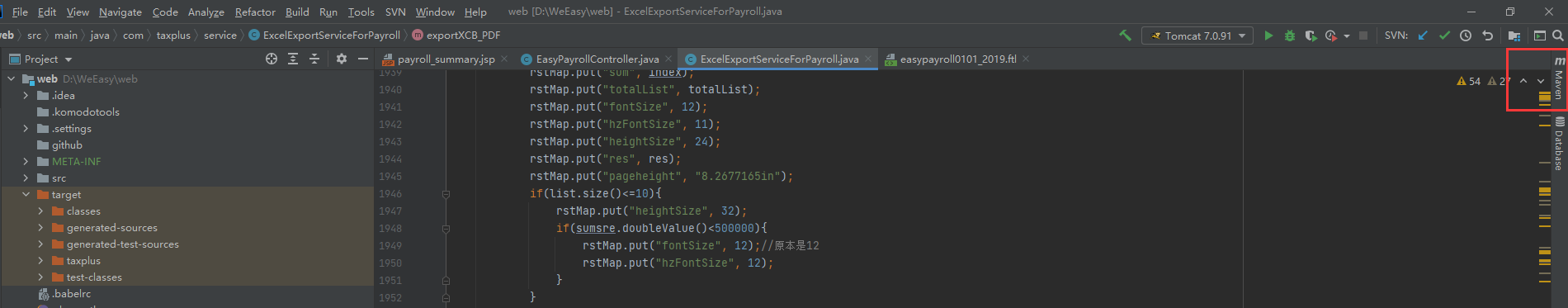This screenshot has height=308, width=1568.
Task: Click the 54 warnings indicator
Action: coord(1469,81)
